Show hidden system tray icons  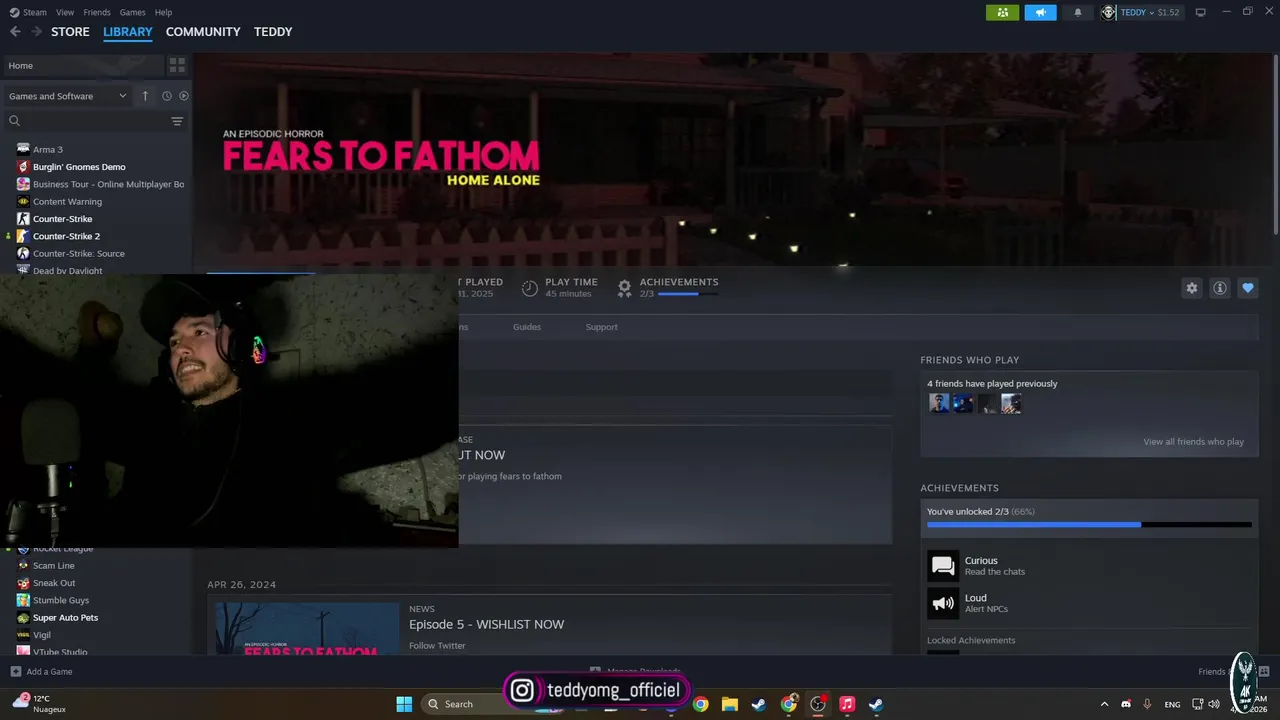pos(1104,704)
